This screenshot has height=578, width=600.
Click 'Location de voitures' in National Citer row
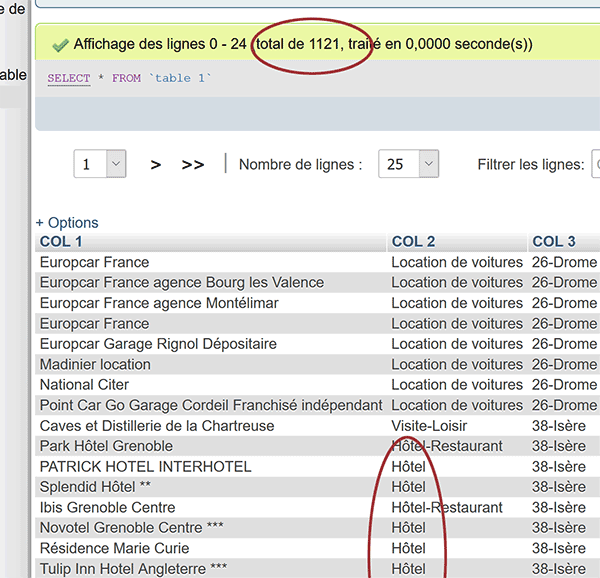pyautogui.click(x=457, y=385)
